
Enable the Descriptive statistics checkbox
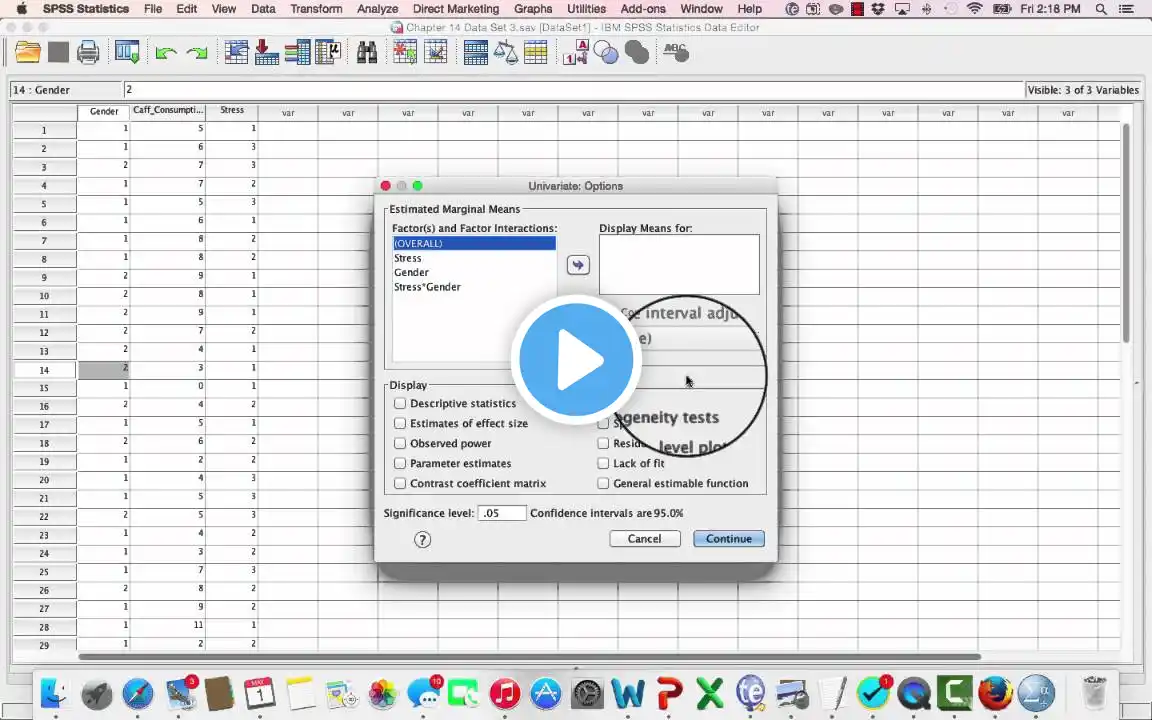400,403
